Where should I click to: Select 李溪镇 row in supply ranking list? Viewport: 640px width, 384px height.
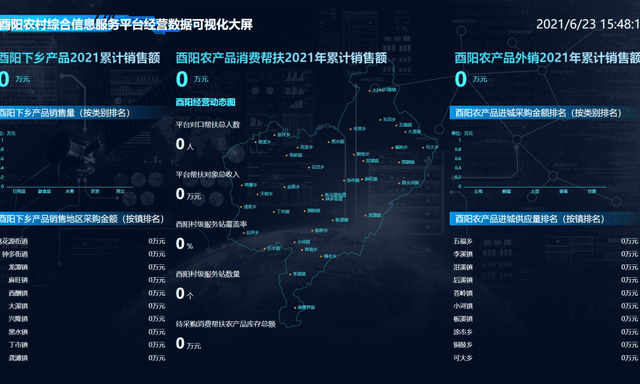[546, 254]
